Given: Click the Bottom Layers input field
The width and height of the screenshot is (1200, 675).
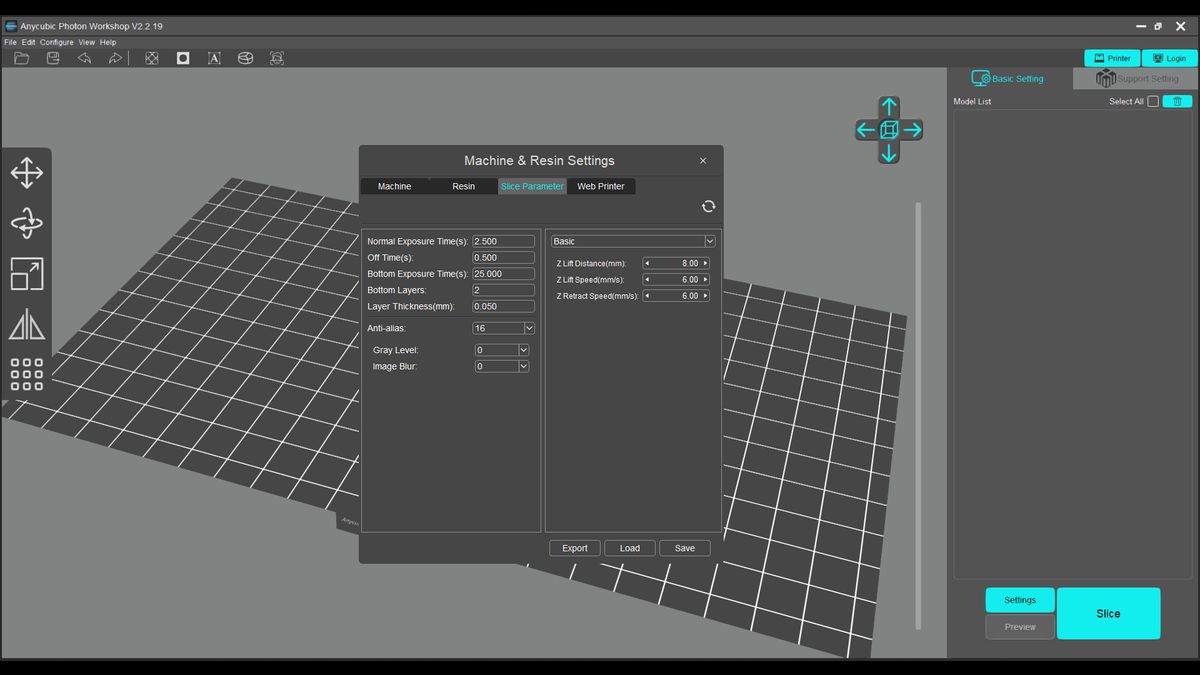Looking at the screenshot, I should [x=503, y=290].
